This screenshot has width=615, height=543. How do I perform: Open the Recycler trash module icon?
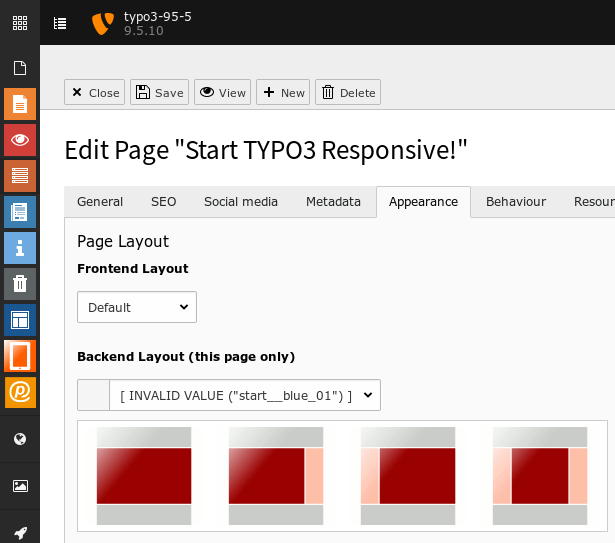click(20, 284)
